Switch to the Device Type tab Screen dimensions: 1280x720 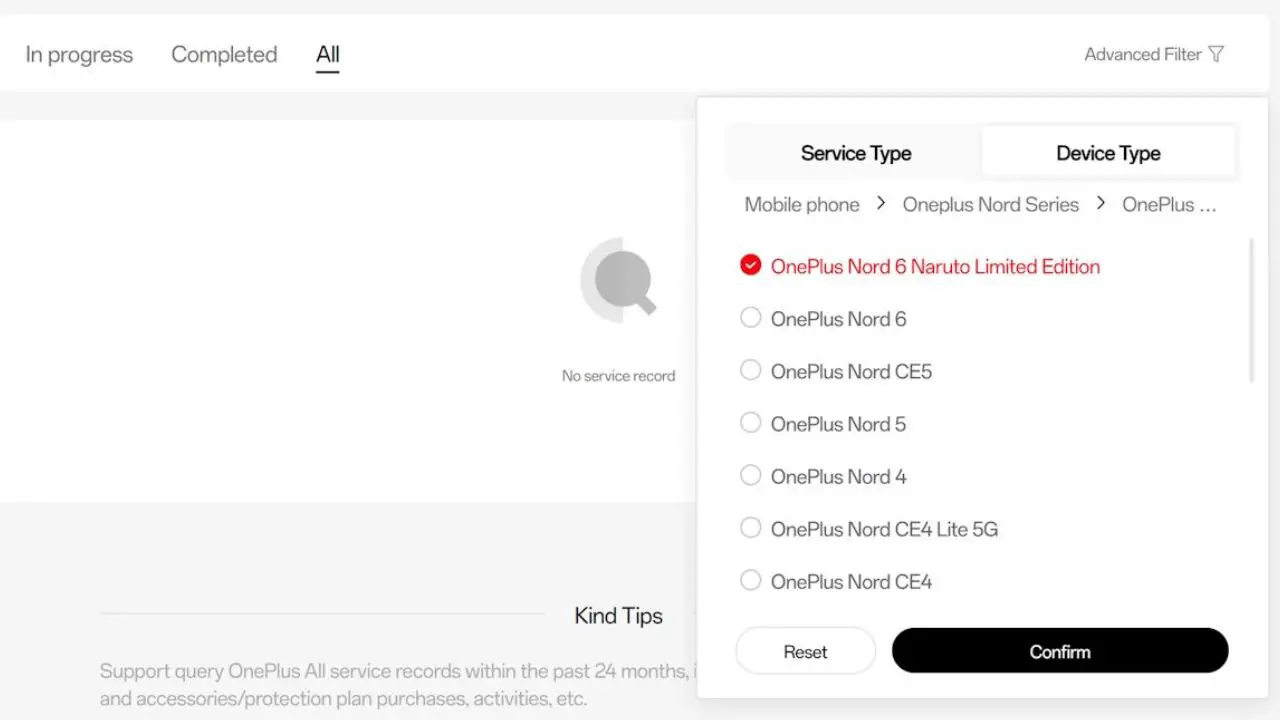click(x=1108, y=153)
